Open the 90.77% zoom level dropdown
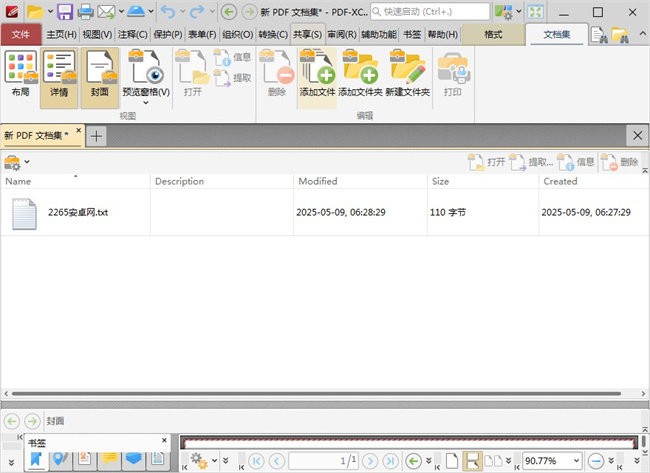This screenshot has width=650, height=473. tap(576, 461)
